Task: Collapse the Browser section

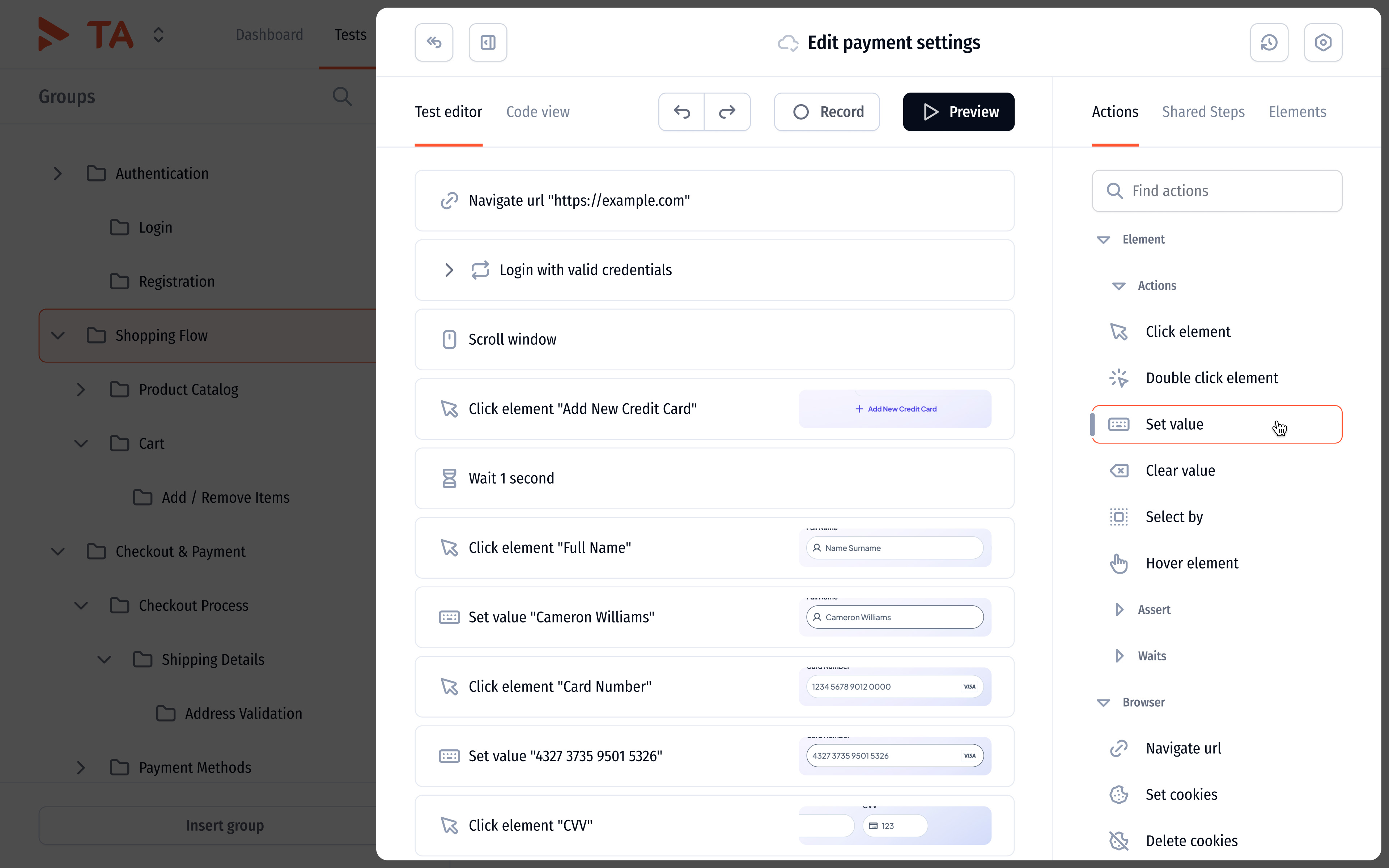Action: [x=1103, y=703]
